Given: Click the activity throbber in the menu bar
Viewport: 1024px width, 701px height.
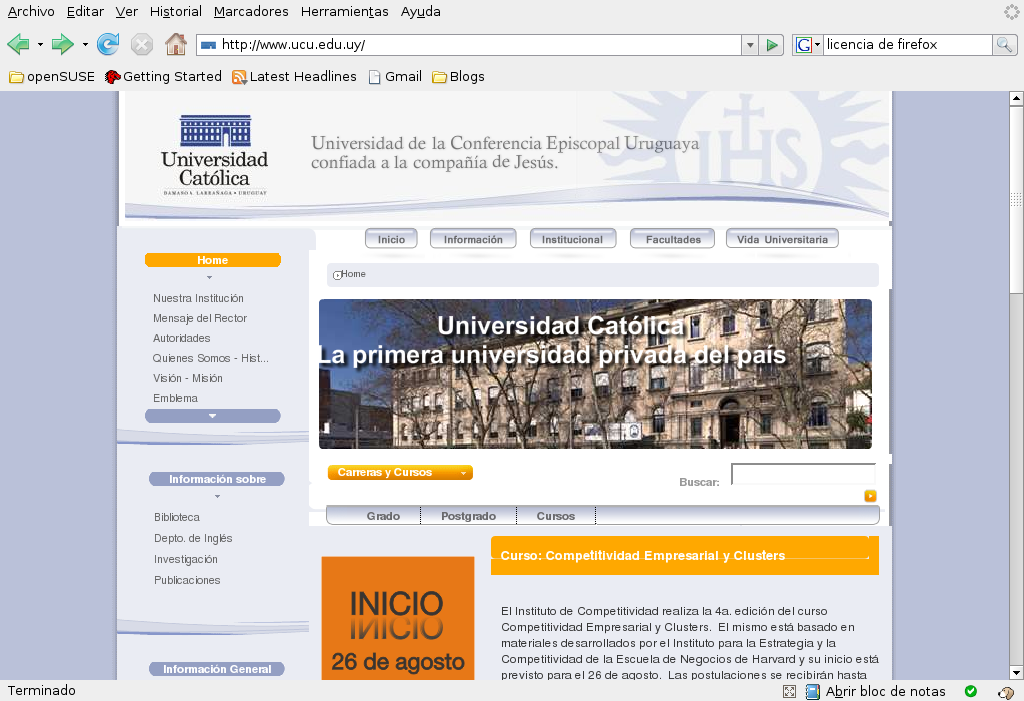Looking at the screenshot, I should coord(1012,12).
